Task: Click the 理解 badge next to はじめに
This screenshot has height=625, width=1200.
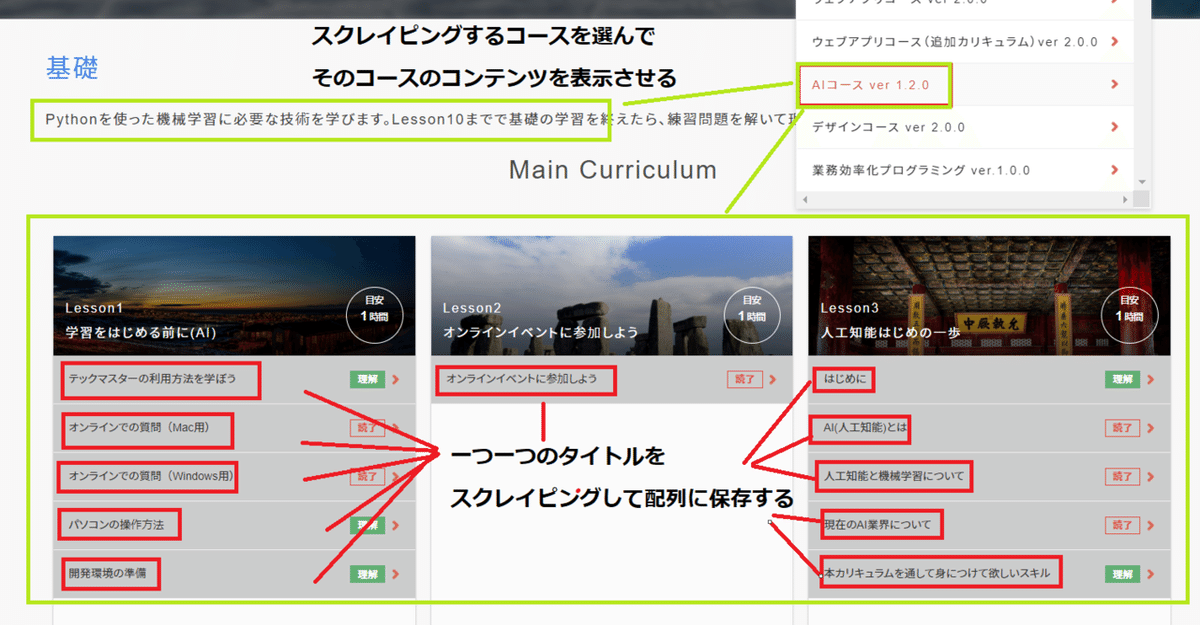Action: tap(1122, 380)
